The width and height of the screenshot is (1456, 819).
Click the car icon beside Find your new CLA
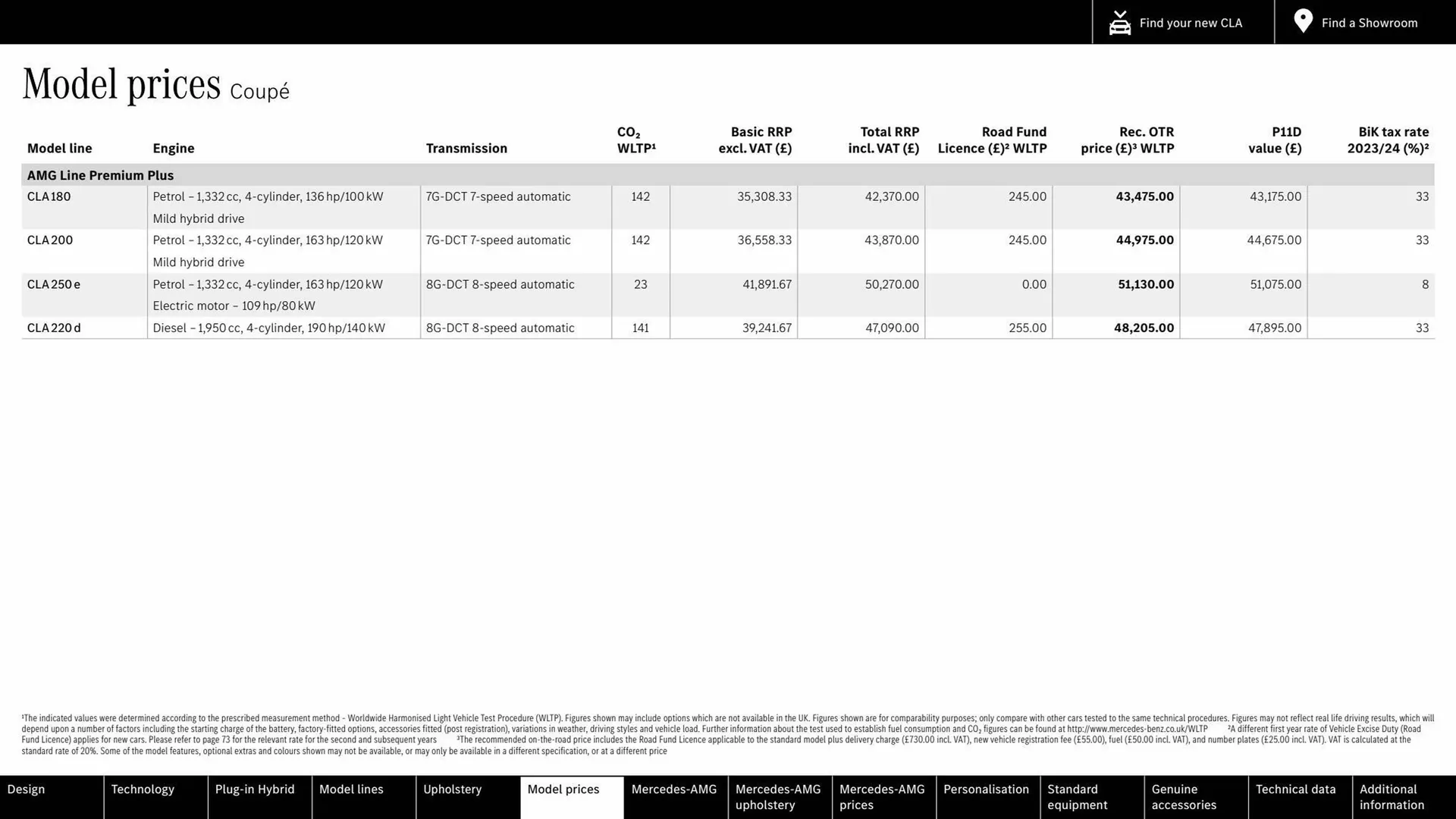[1119, 22]
